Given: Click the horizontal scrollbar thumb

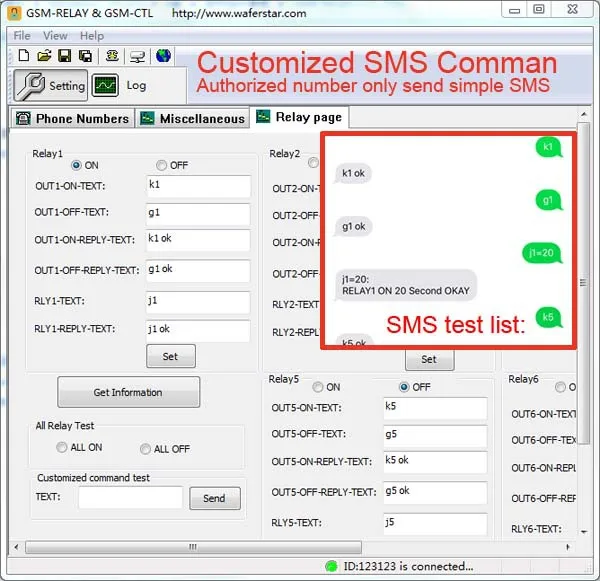Looking at the screenshot, I should click(x=193, y=547).
